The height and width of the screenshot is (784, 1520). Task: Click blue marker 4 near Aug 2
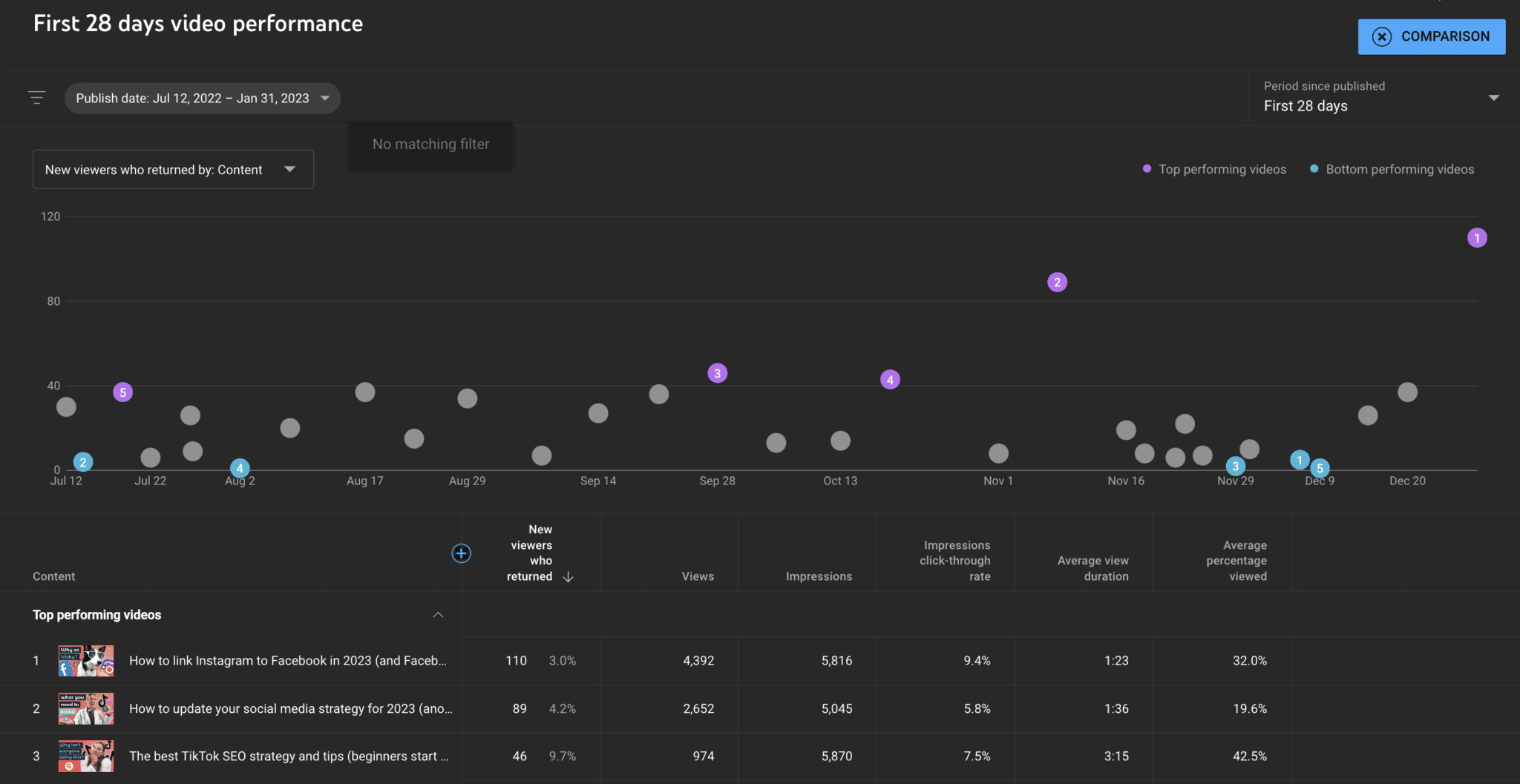(x=239, y=468)
